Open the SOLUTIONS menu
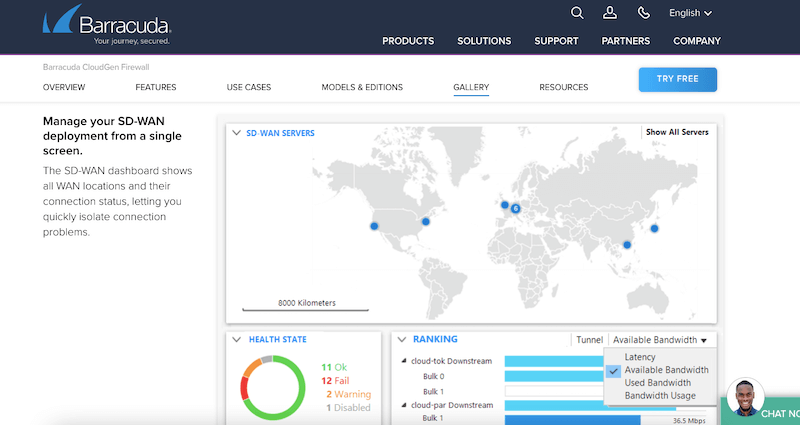 [484, 41]
